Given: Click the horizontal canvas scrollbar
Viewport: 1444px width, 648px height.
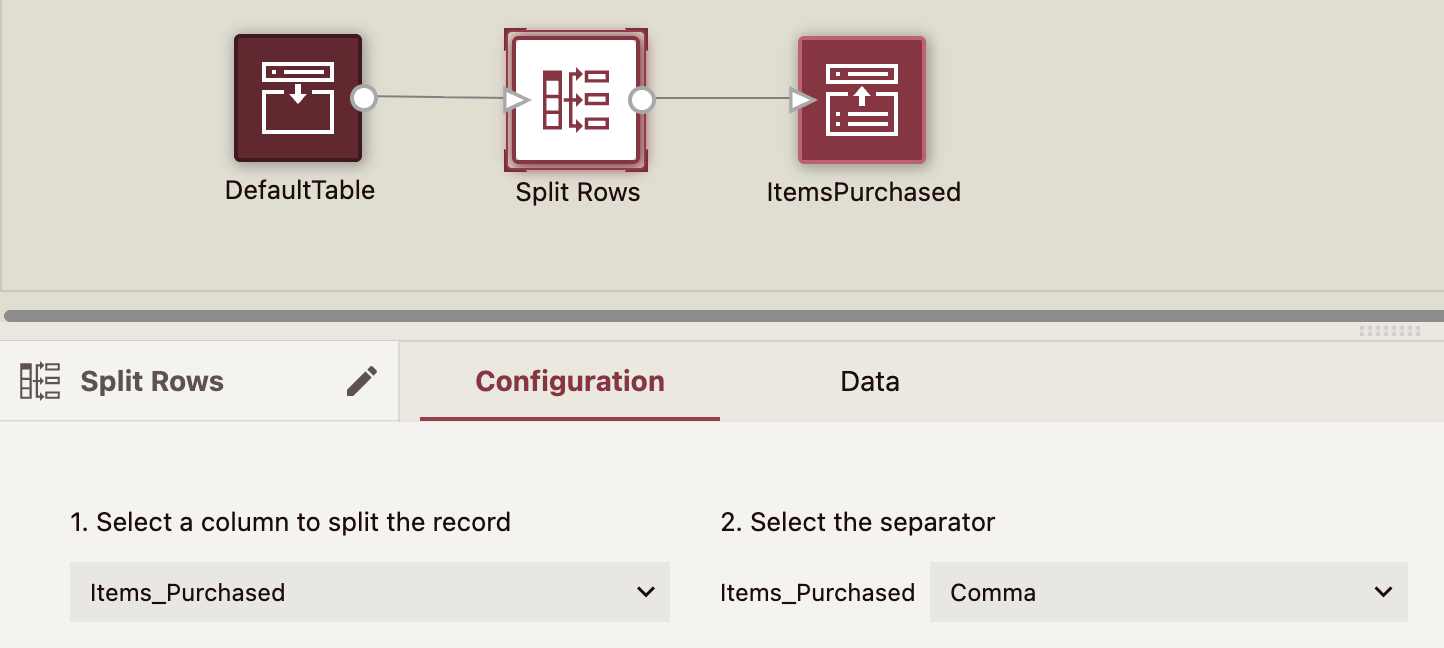Looking at the screenshot, I should 700,316.
